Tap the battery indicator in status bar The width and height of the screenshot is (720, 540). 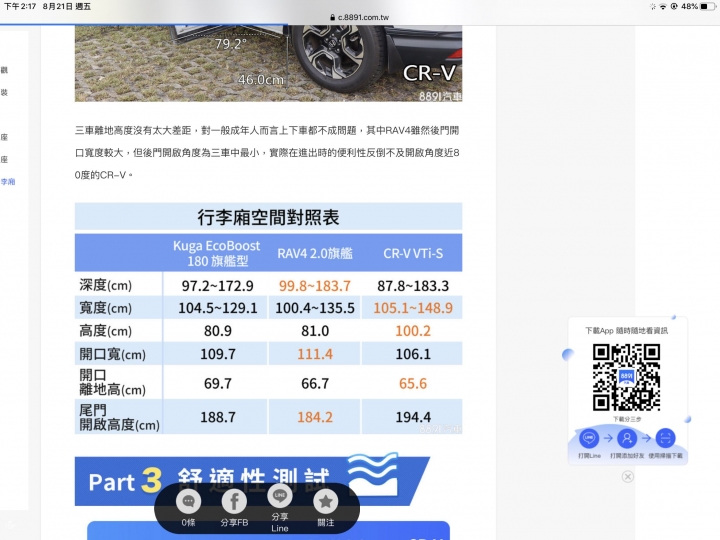click(709, 6)
